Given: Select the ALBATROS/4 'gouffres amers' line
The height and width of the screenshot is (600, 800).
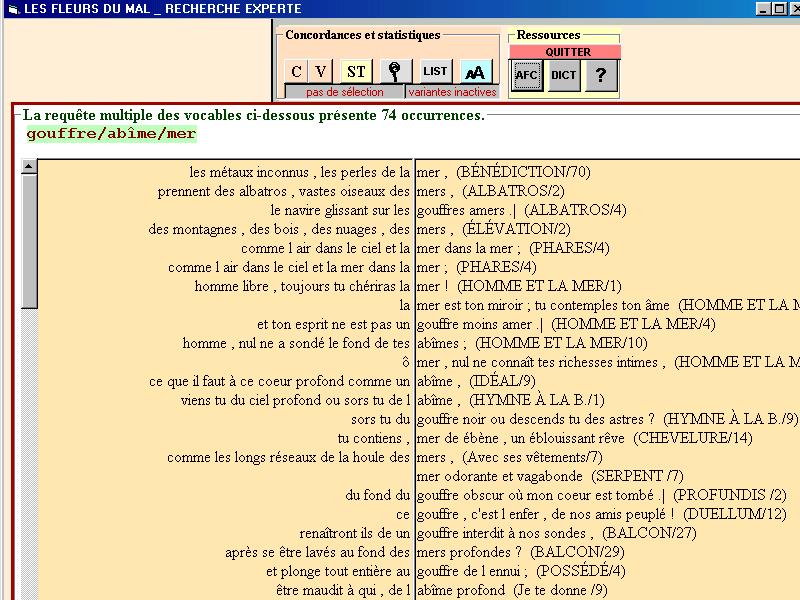Looking at the screenshot, I should pos(521,210).
